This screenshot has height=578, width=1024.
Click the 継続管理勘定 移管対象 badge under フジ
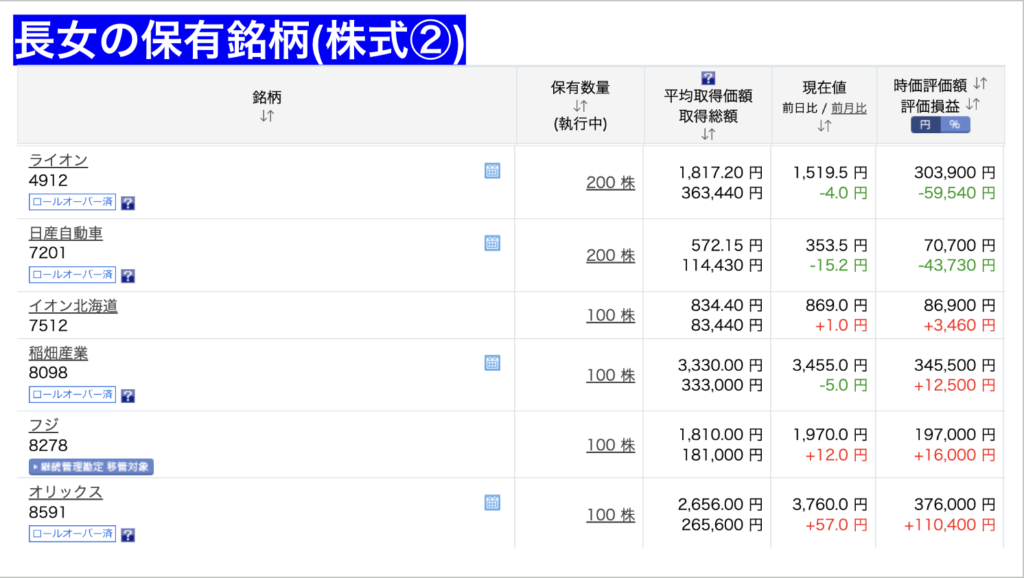[x=91, y=467]
